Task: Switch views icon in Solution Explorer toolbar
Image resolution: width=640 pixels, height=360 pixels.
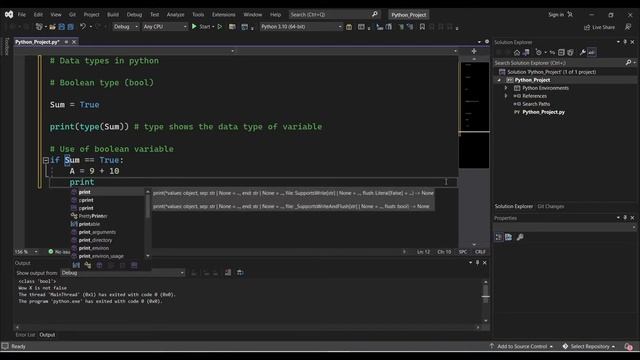Action: point(526,52)
